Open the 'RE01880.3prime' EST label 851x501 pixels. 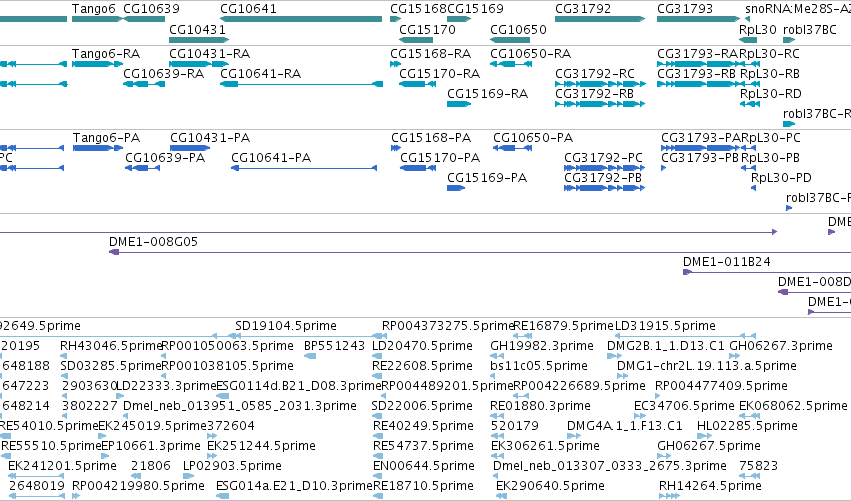[x=540, y=406]
